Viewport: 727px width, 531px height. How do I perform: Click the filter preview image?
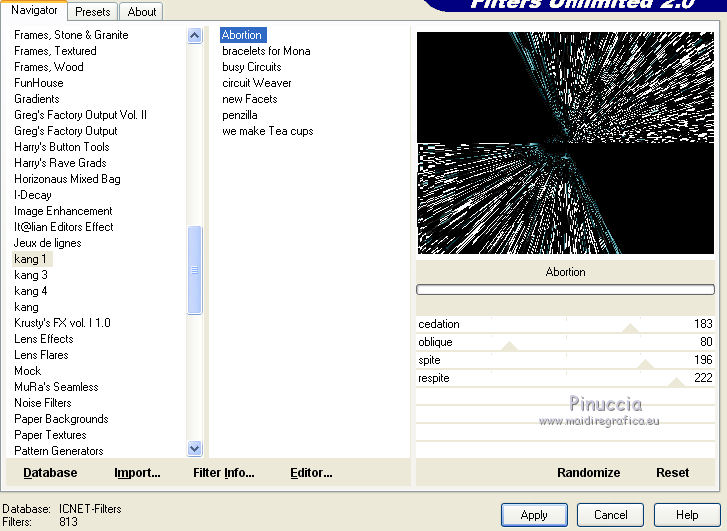pos(565,143)
